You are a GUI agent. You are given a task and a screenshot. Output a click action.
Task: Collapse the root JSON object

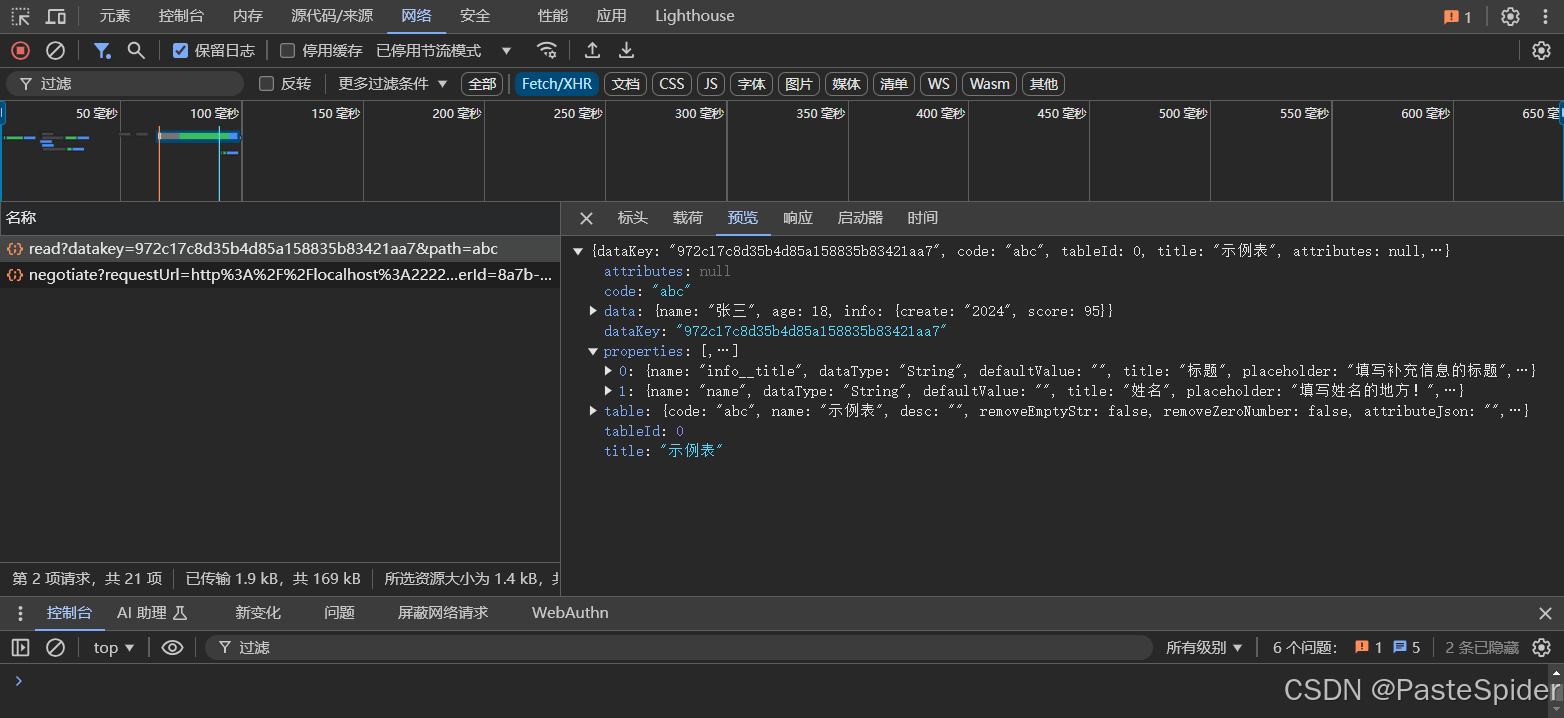[x=578, y=251]
